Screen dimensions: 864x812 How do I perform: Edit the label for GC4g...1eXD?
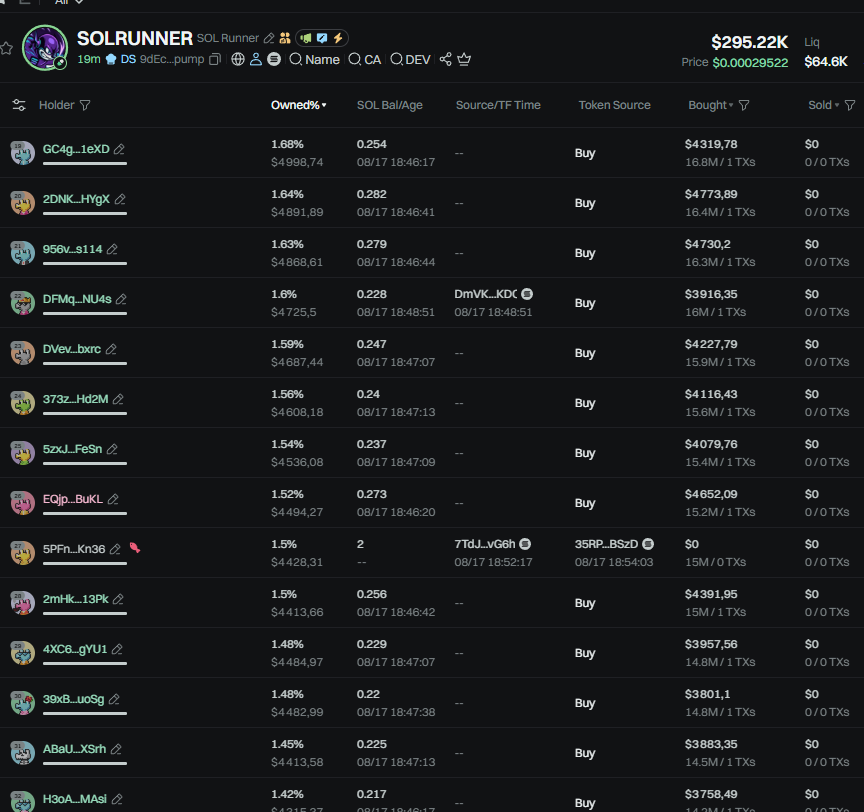119,149
